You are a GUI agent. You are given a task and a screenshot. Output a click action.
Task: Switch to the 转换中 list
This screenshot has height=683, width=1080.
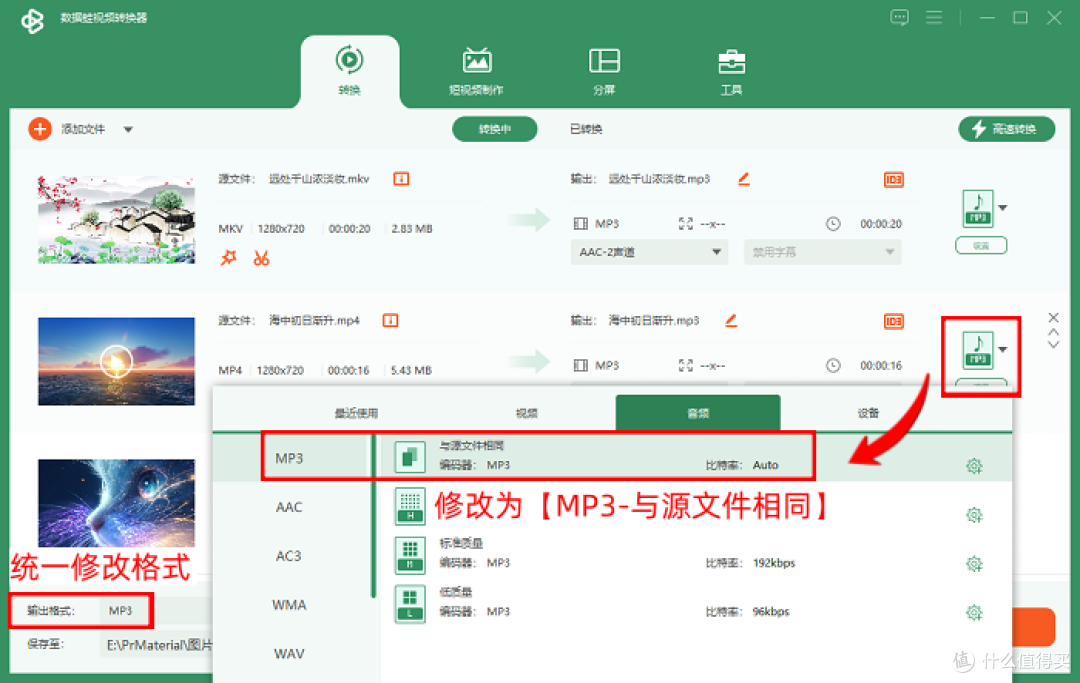495,129
